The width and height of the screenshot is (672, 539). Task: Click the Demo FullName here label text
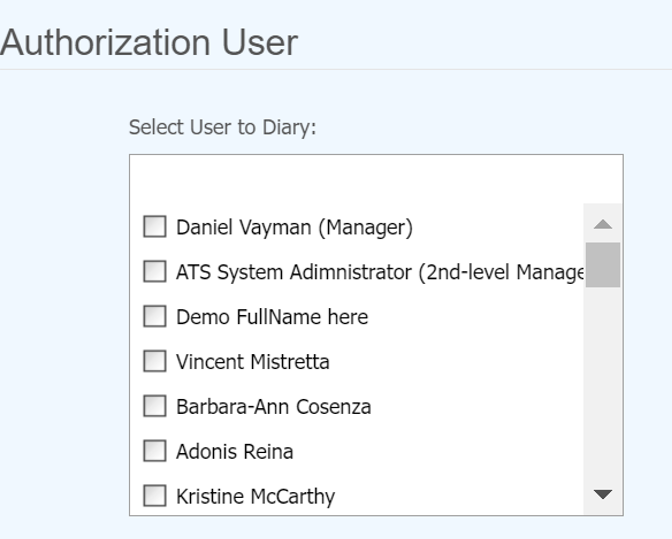(x=272, y=317)
